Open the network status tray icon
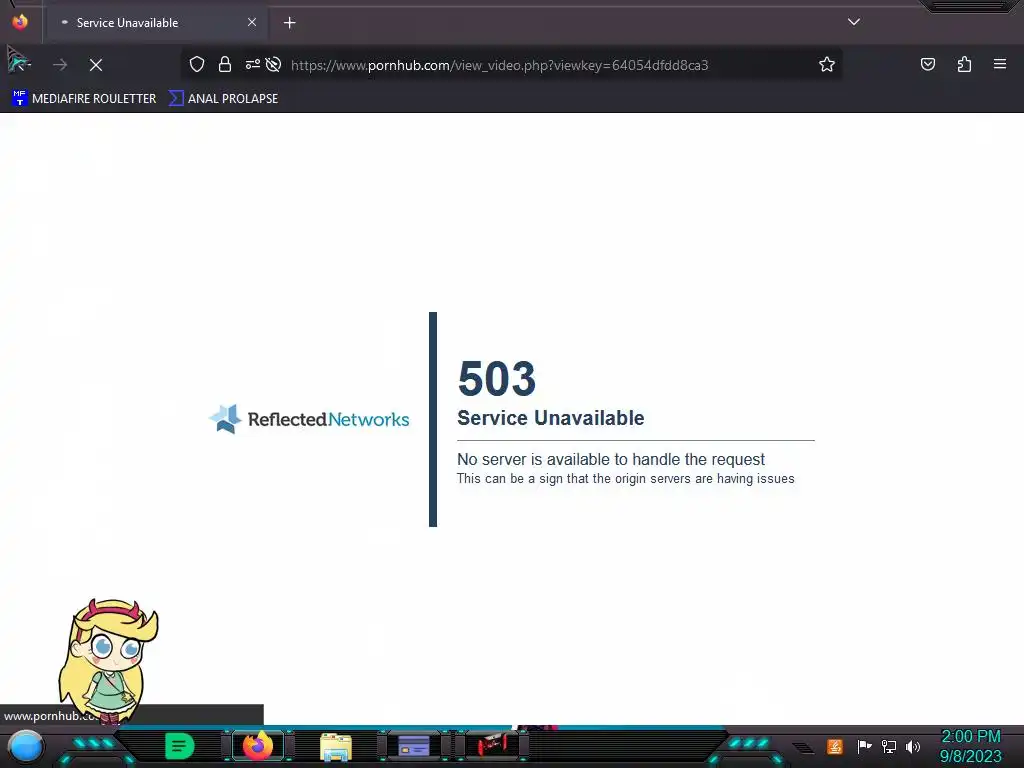This screenshot has height=768, width=1024. 889,746
